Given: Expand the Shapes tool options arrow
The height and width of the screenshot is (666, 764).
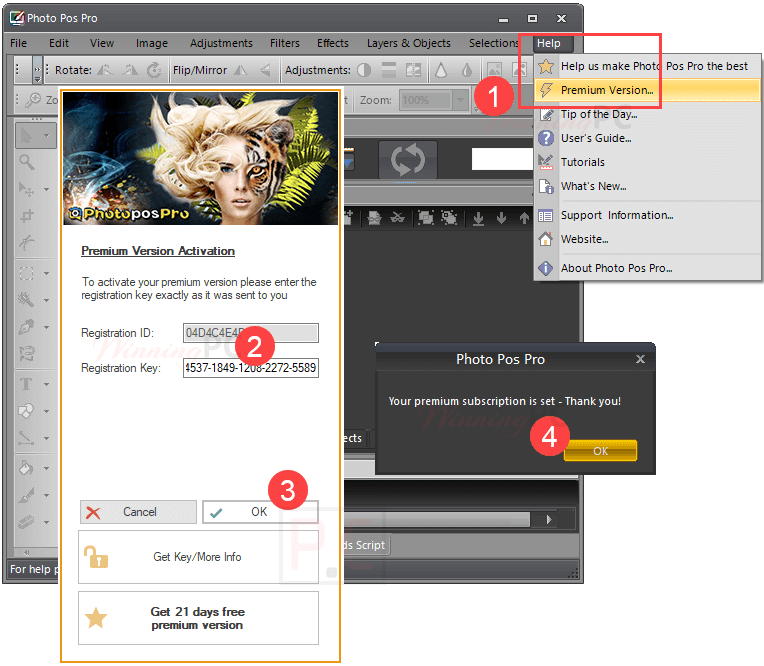Looking at the screenshot, I should [x=47, y=411].
